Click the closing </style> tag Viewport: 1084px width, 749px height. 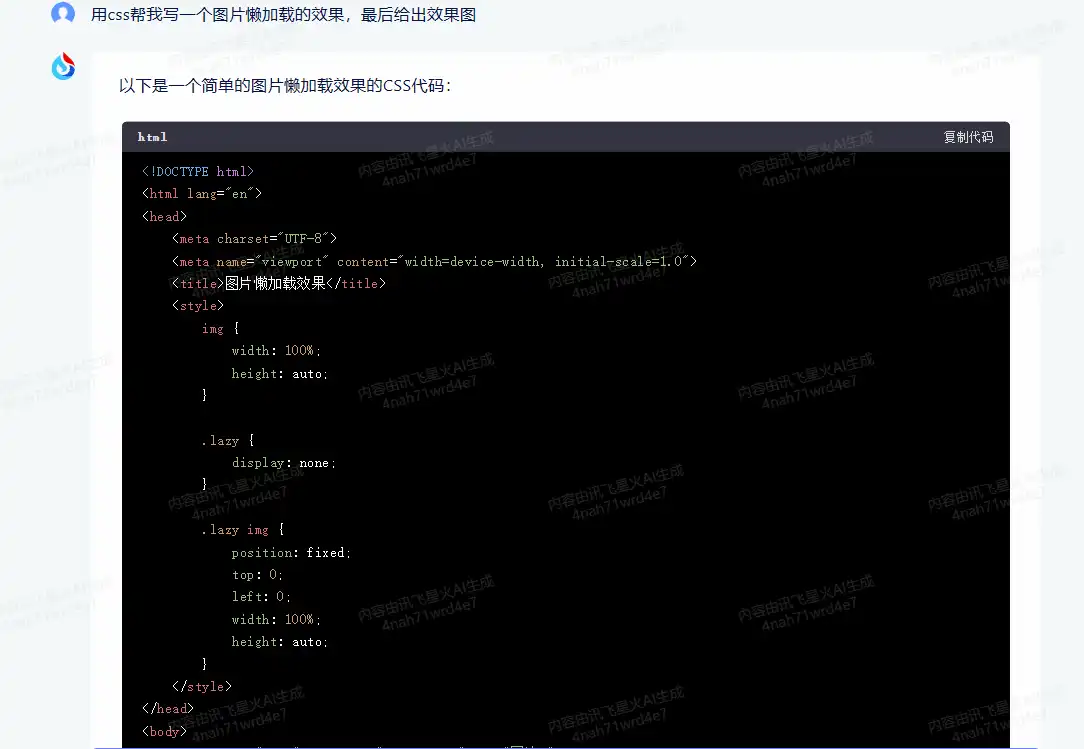point(202,687)
